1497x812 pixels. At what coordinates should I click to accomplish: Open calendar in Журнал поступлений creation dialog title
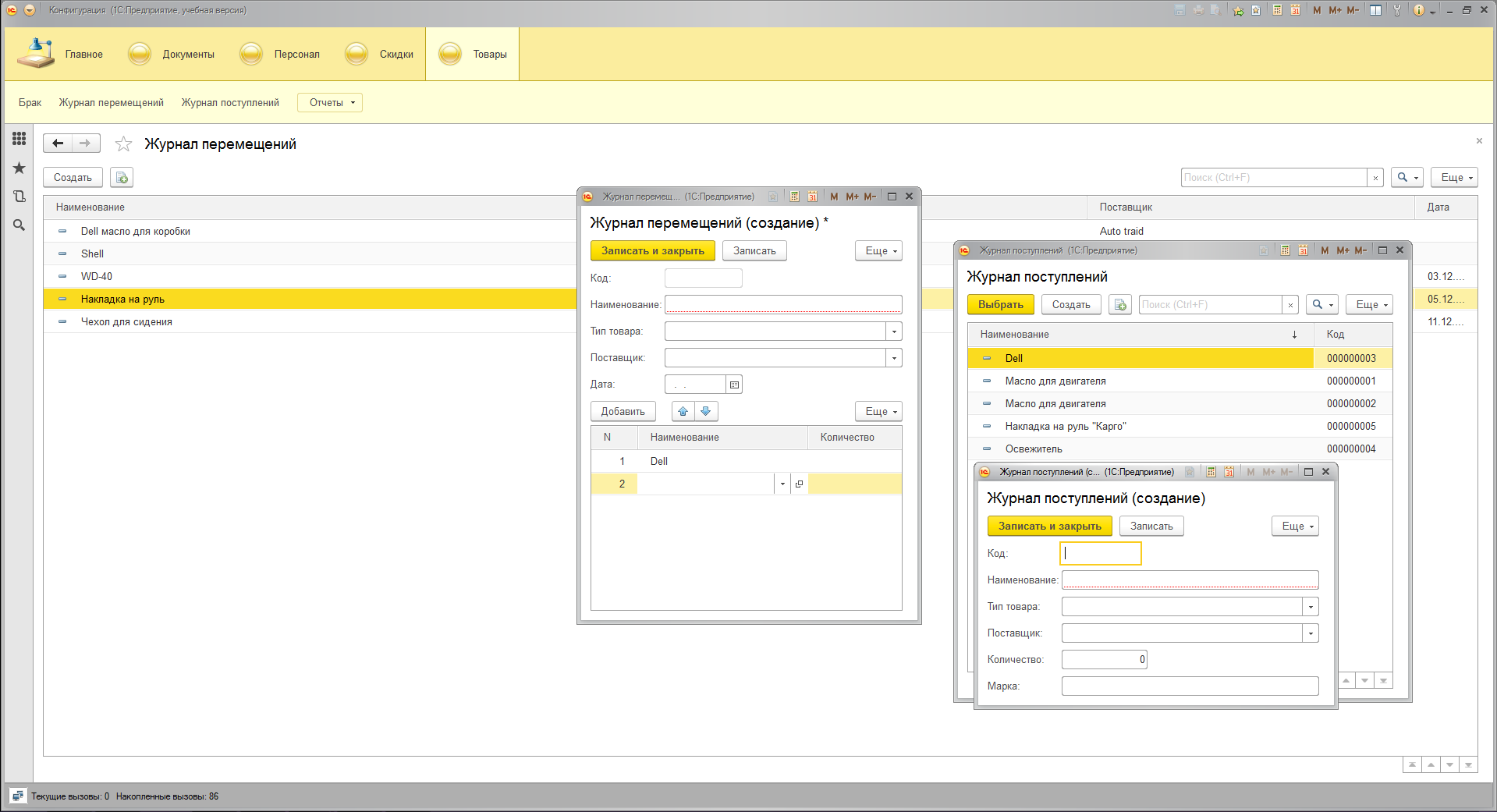(1229, 472)
